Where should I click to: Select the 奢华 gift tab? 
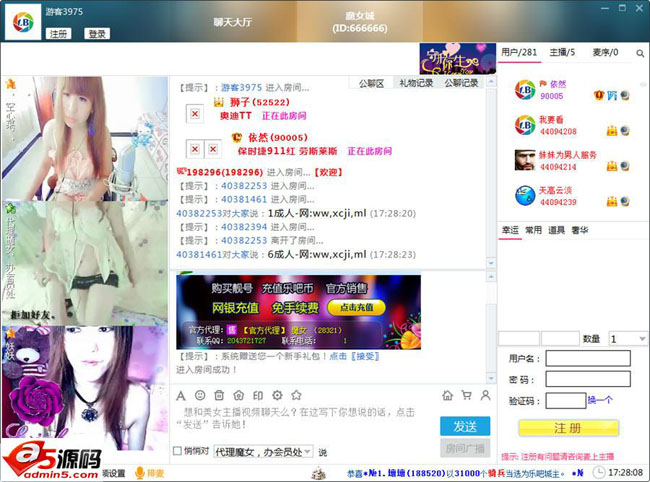(x=580, y=230)
